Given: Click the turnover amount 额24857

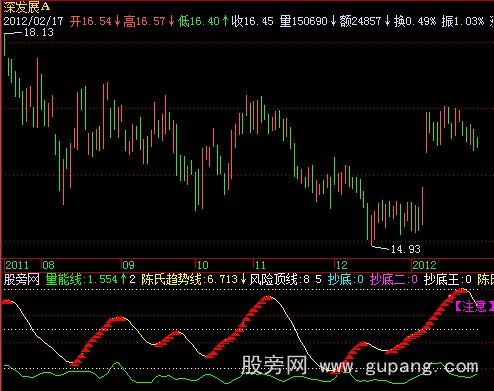Looking at the screenshot, I should click(x=360, y=21).
